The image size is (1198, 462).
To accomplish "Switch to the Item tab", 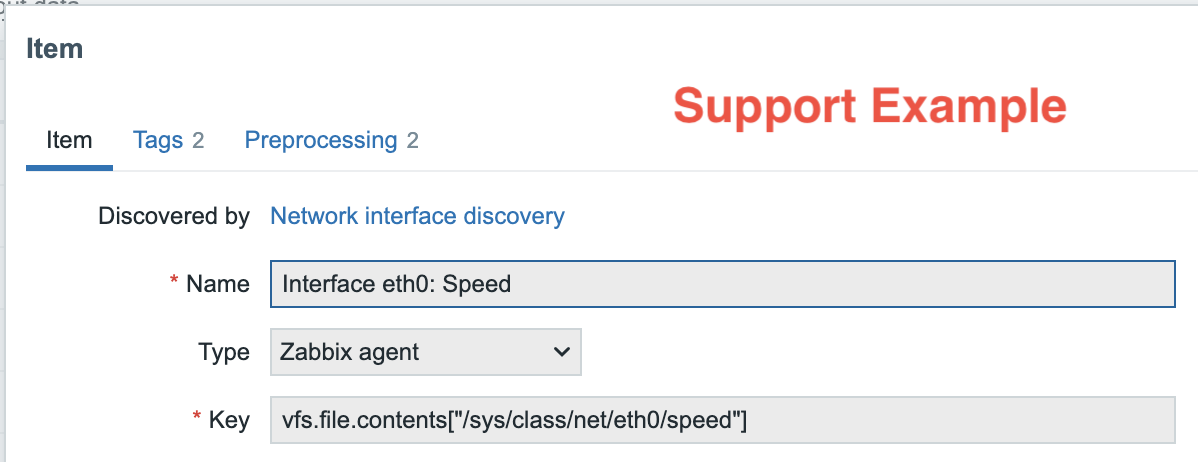I will click(69, 141).
